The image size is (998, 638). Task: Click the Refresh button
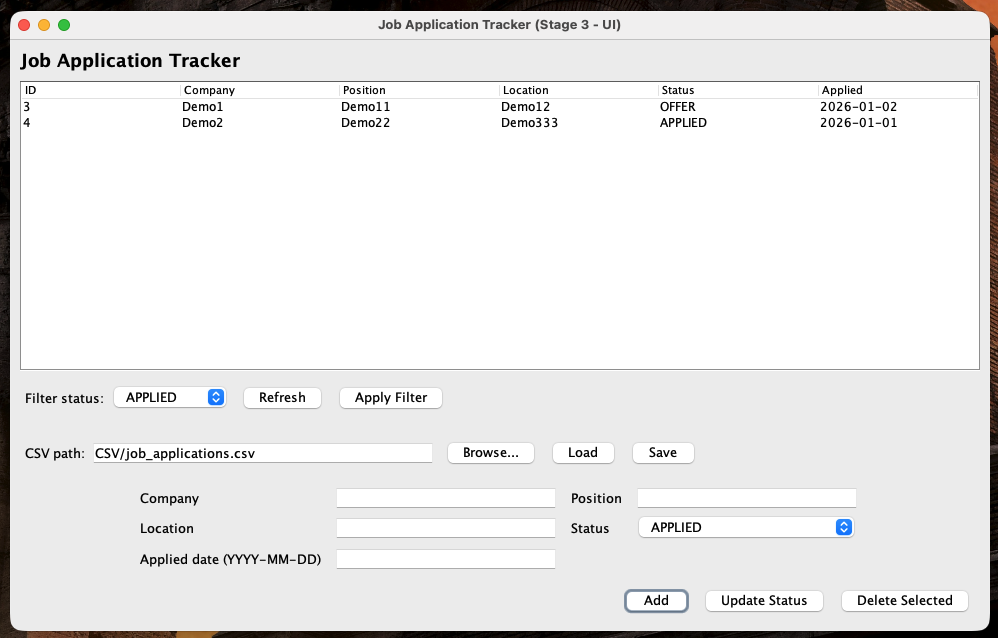[x=282, y=397]
